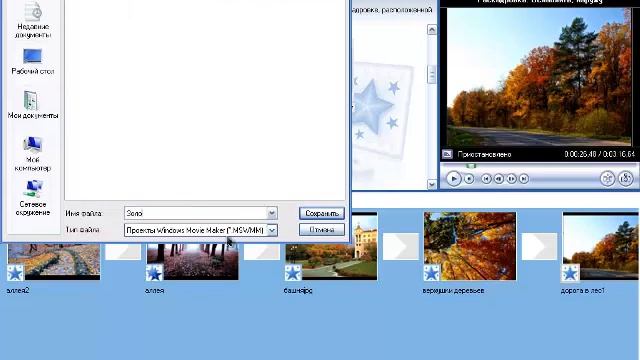This screenshot has width=640, height=360.
Task: Click the Сохранить button
Action: click(x=322, y=213)
